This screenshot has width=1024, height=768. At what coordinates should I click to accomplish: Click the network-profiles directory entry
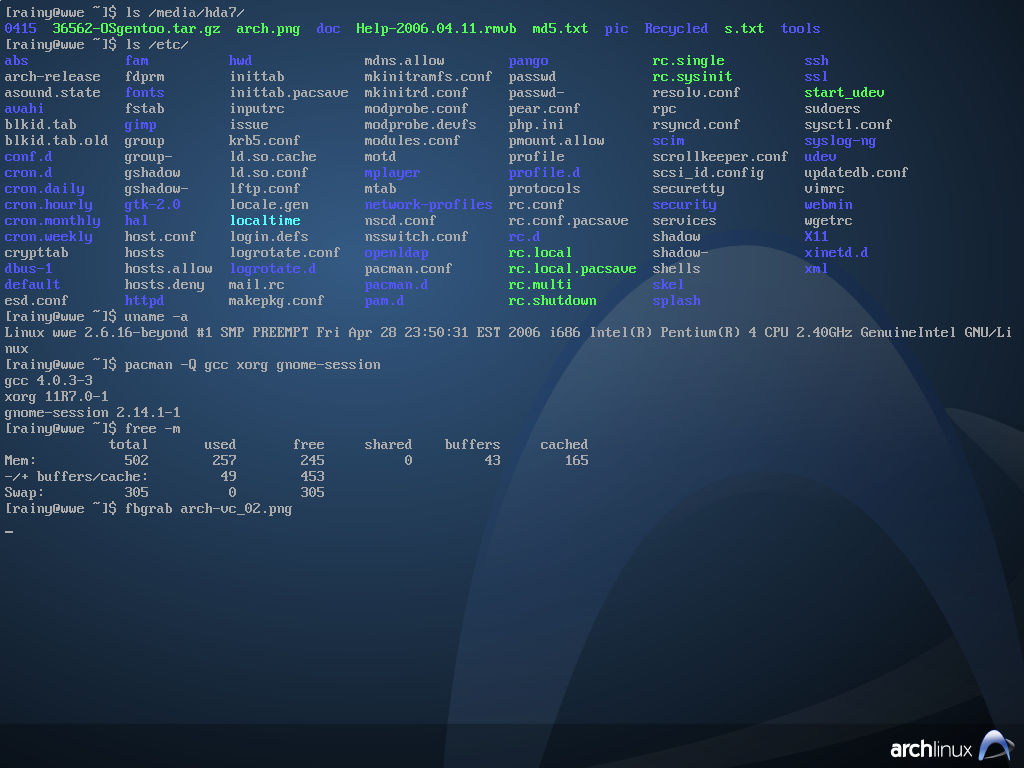(x=428, y=205)
